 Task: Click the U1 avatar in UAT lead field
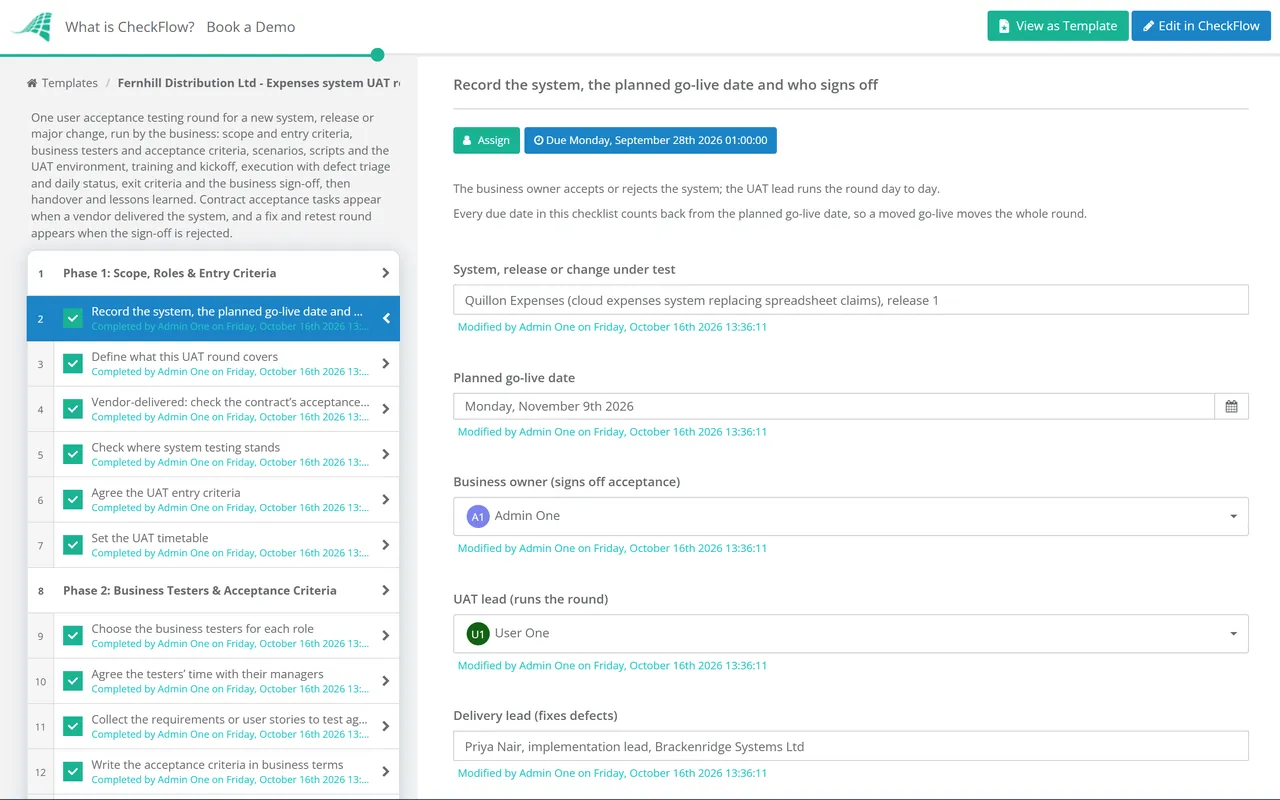pyautogui.click(x=478, y=633)
